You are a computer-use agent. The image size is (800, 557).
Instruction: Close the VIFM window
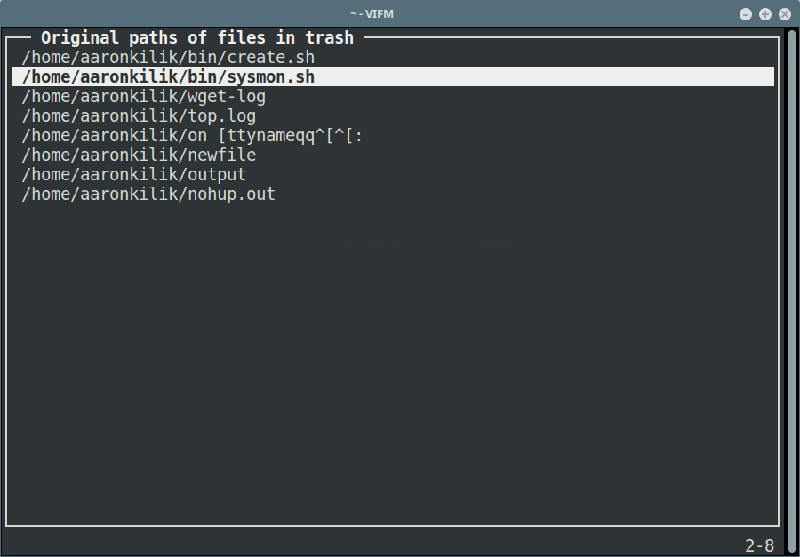click(785, 14)
